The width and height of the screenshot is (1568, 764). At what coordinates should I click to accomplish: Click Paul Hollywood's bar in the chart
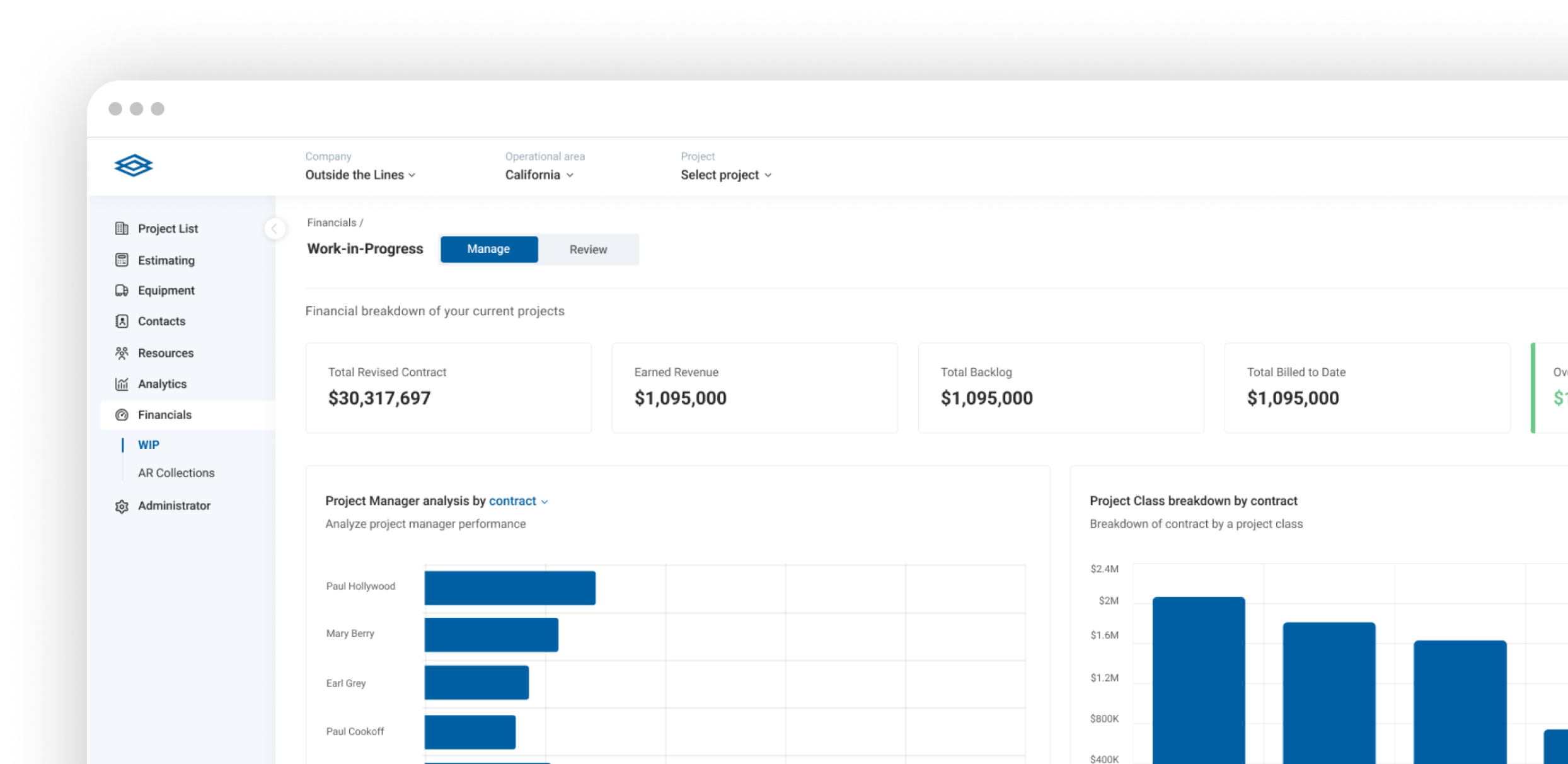[510, 588]
